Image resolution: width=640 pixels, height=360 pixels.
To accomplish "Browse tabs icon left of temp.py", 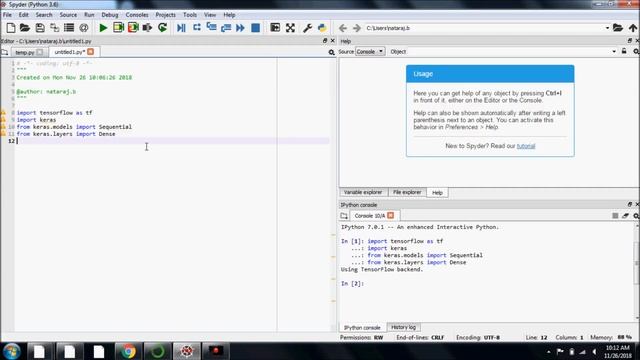I will [5, 52].
